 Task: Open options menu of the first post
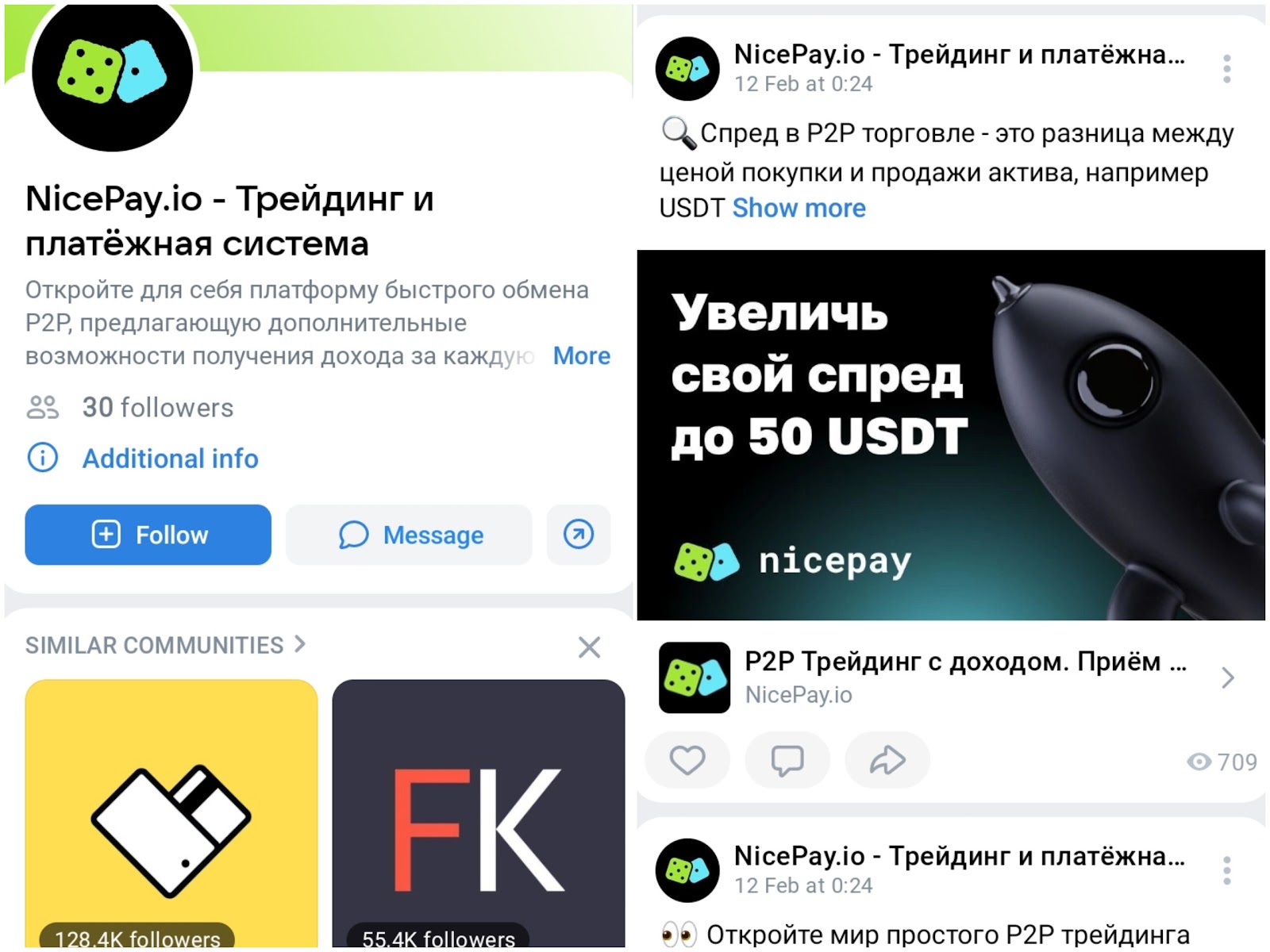click(1227, 69)
